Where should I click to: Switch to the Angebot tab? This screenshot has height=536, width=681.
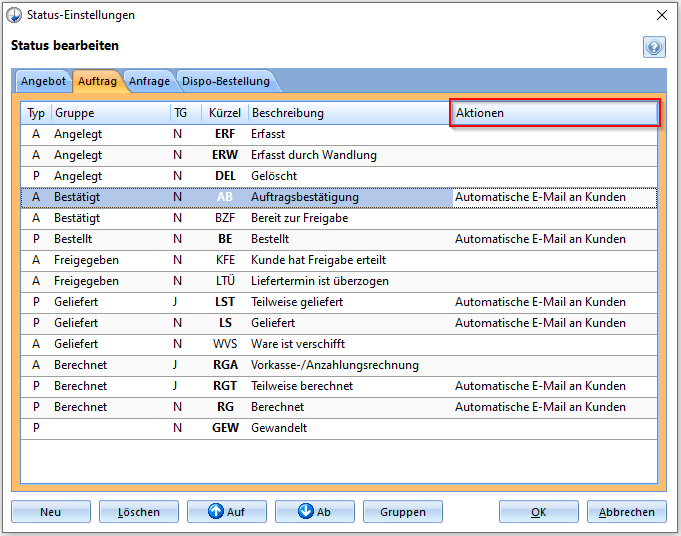(x=43, y=81)
